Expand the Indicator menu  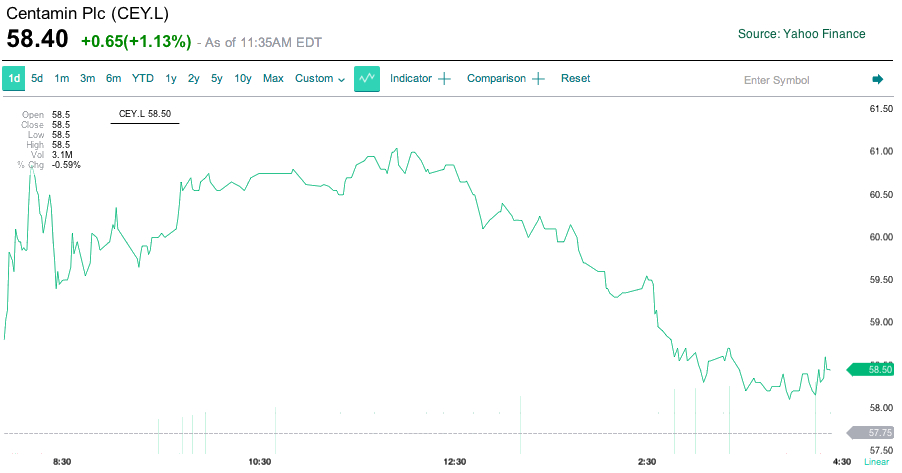[410, 79]
